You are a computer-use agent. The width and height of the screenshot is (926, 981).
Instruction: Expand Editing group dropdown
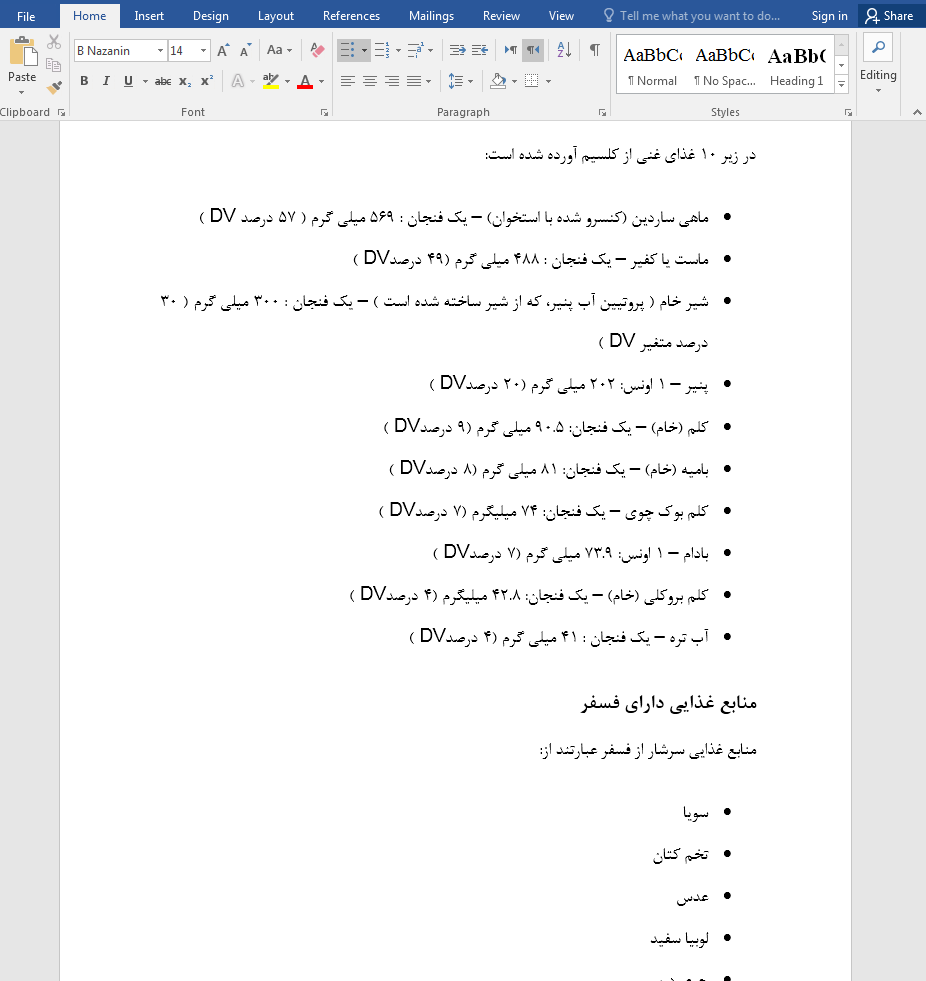click(878, 91)
